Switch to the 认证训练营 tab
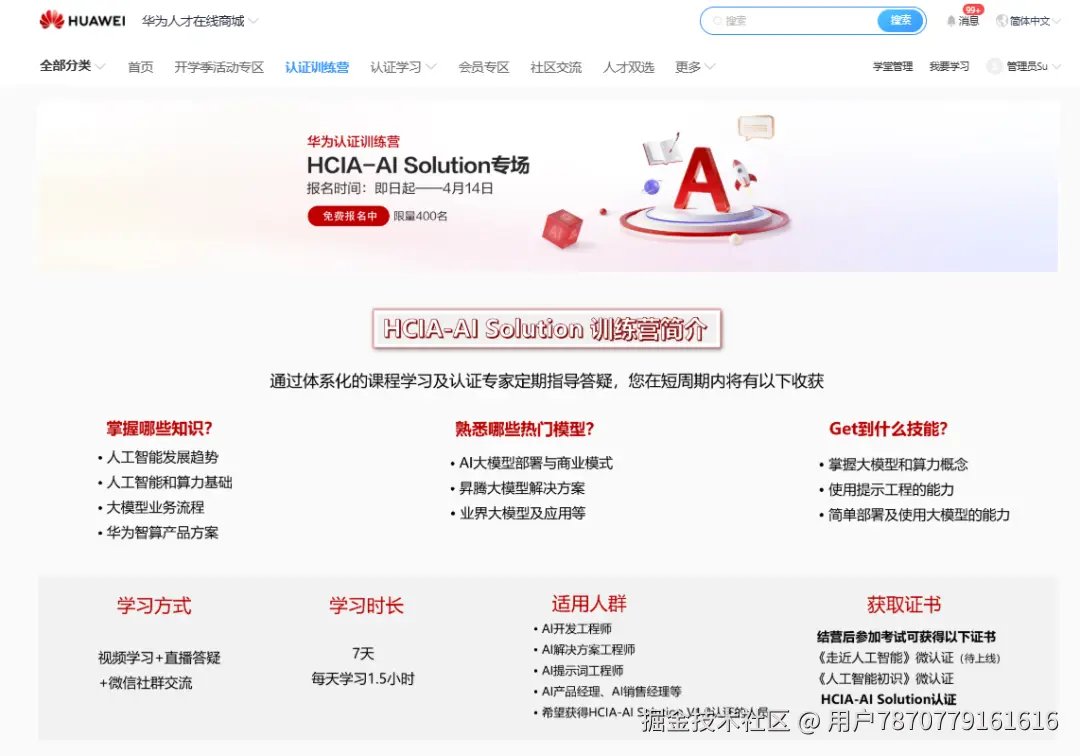Screen dimensions: 1080x756 pyautogui.click(x=317, y=67)
